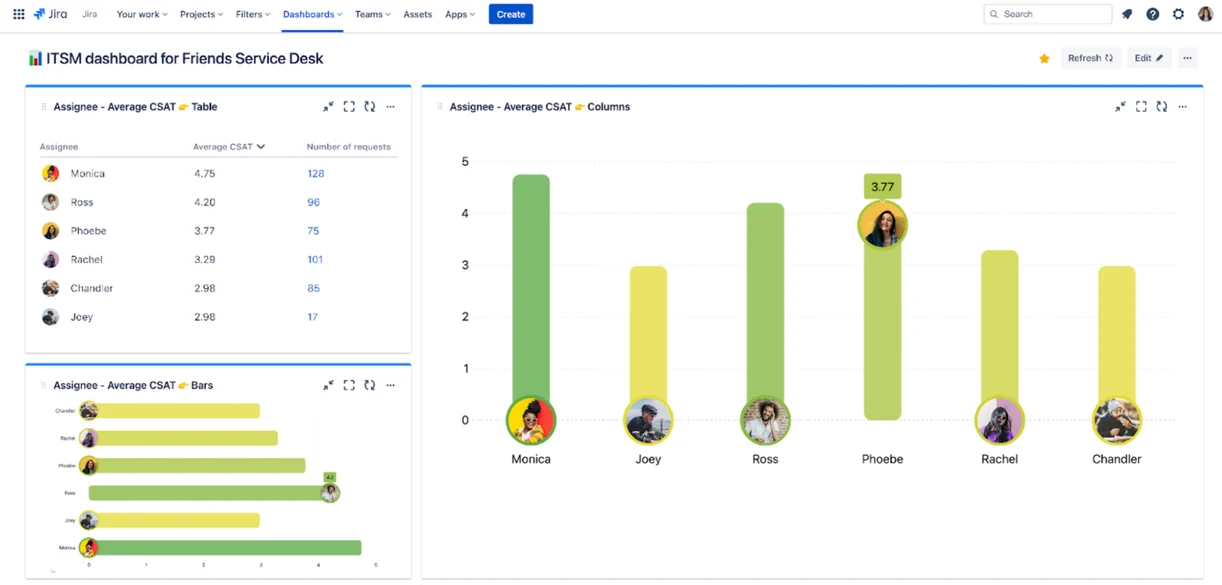Open the app switcher grid icon

[x=18, y=14]
